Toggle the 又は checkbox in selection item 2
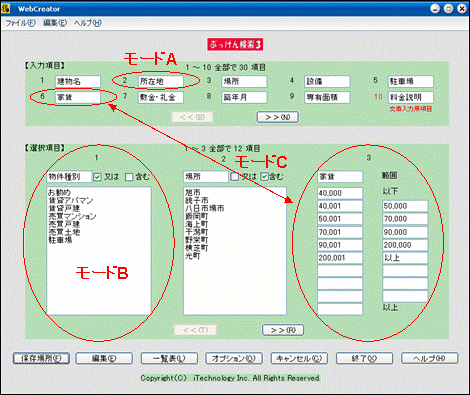The height and width of the screenshot is (395, 470). point(235,177)
